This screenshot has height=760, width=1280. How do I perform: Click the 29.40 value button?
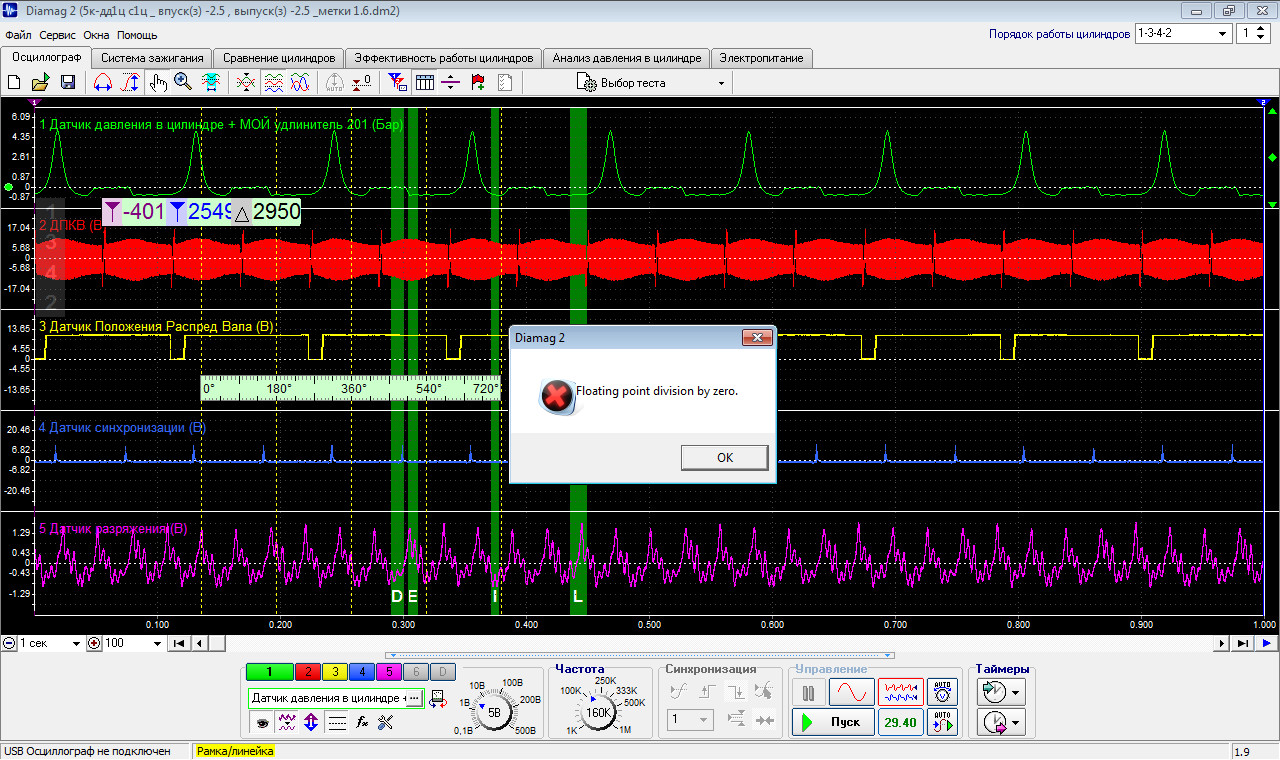click(x=900, y=721)
